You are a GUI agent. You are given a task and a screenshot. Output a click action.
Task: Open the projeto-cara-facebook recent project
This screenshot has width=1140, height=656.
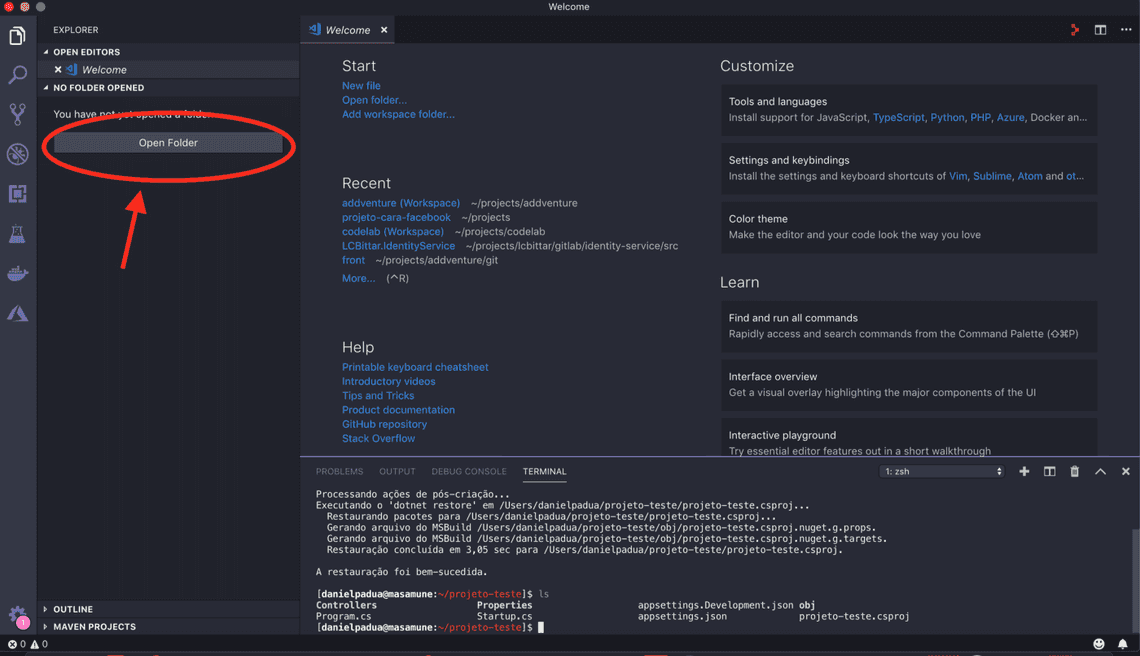coord(396,217)
